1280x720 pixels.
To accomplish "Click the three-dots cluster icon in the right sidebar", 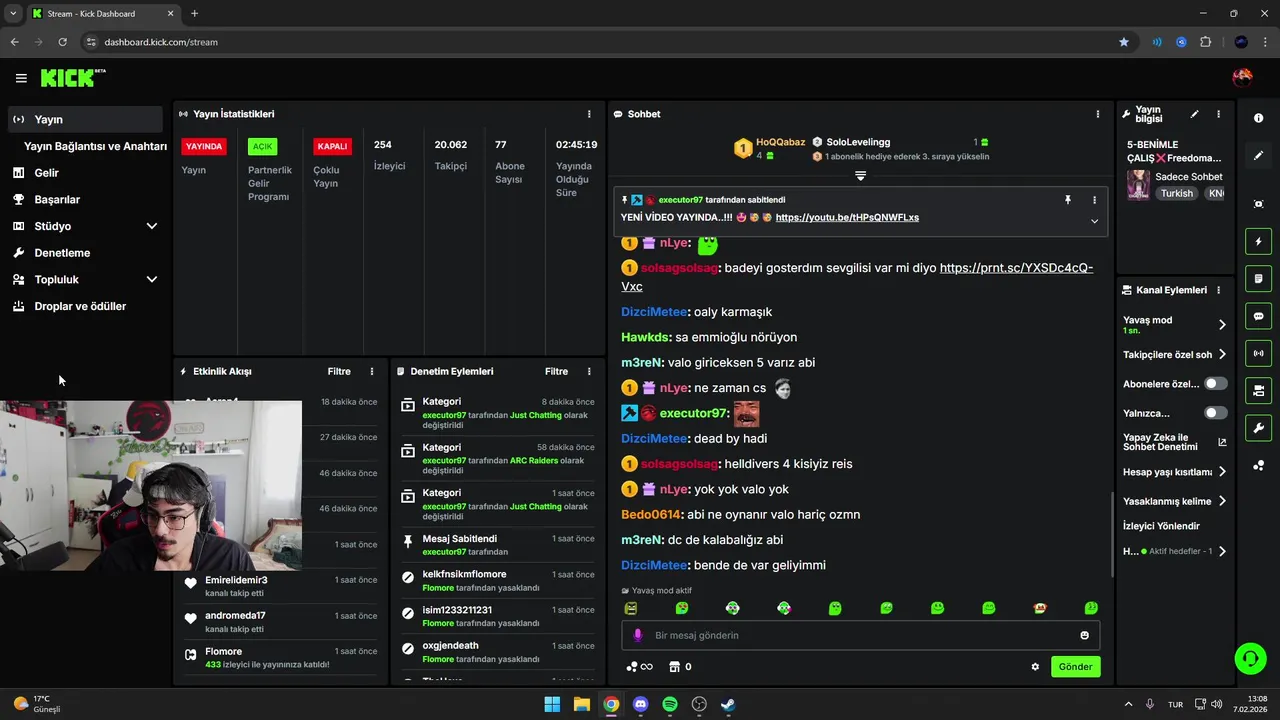I will coord(1258,465).
